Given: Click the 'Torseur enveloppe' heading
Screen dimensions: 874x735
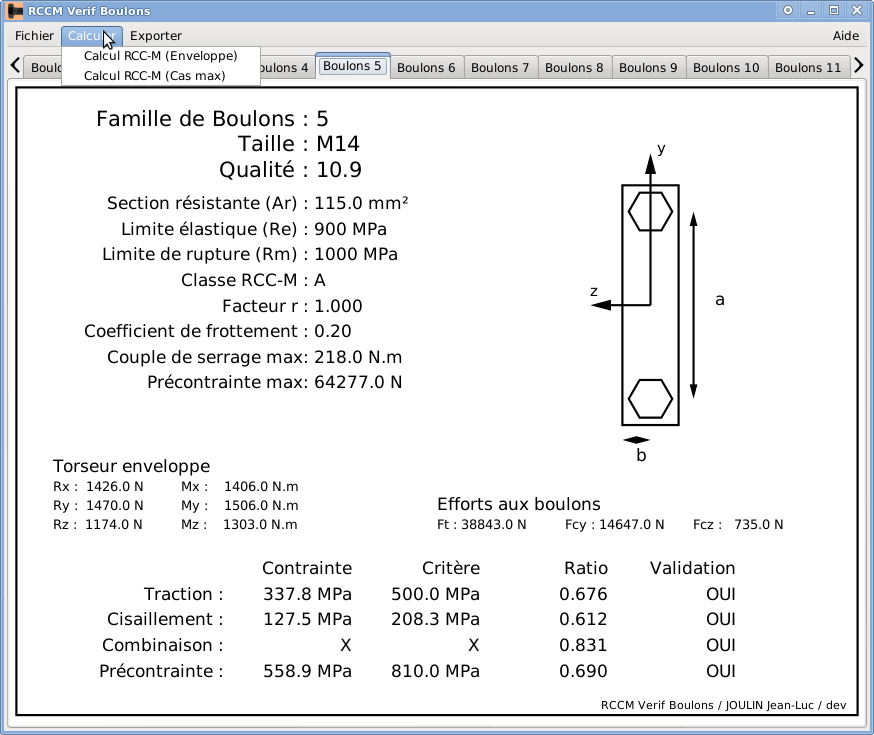Looking at the screenshot, I should tap(132, 466).
